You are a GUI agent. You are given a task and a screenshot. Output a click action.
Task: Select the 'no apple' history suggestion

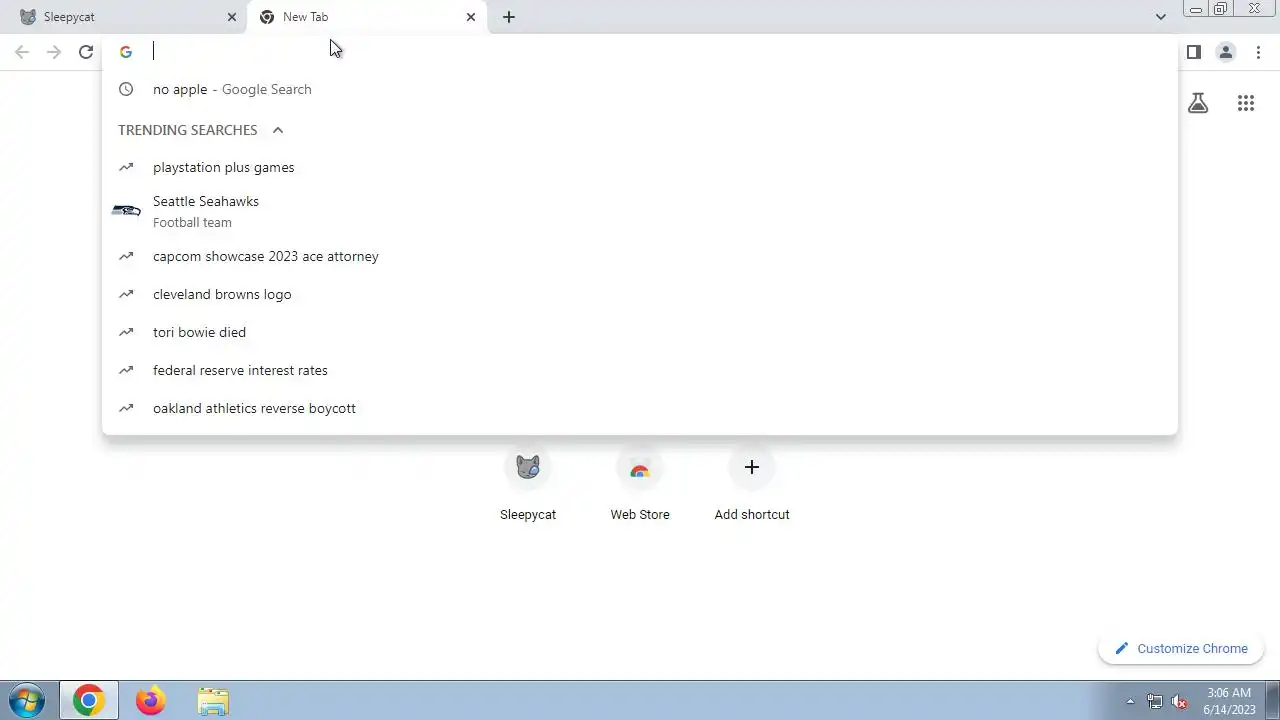click(x=640, y=89)
